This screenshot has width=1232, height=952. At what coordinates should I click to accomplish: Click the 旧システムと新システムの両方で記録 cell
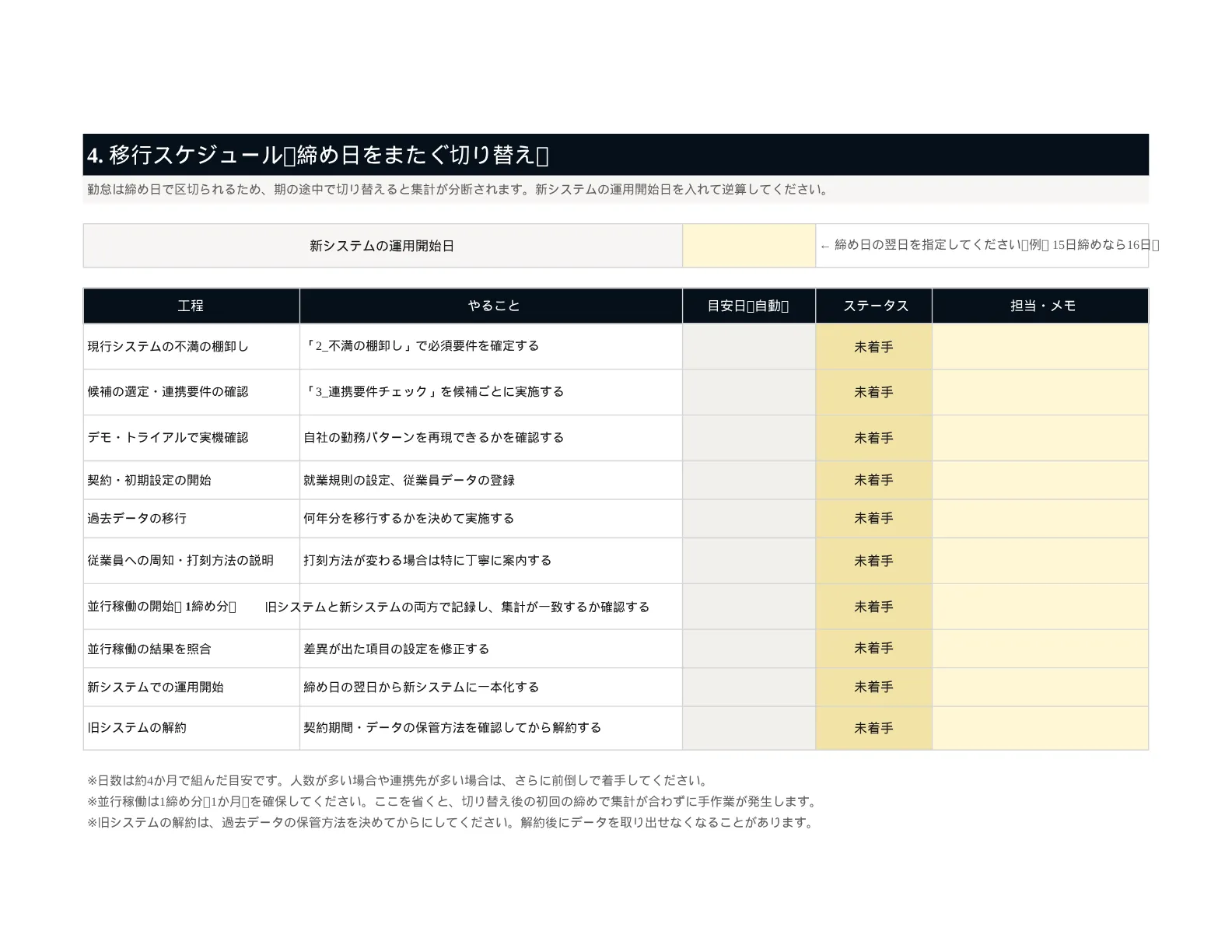coord(492,607)
